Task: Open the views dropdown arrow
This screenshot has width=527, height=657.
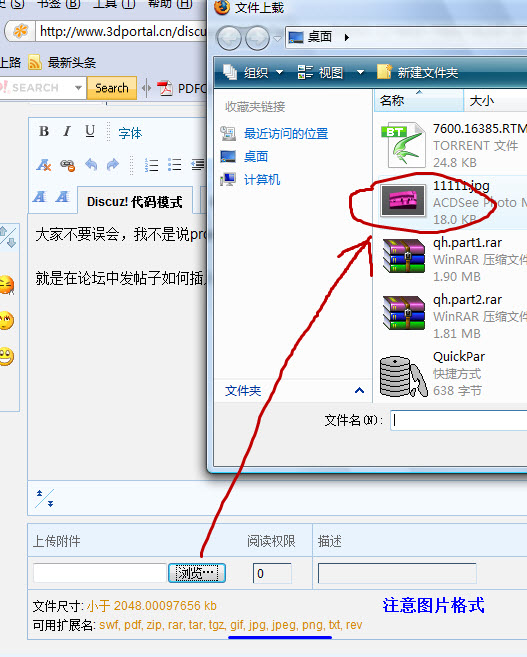Action: pos(360,72)
